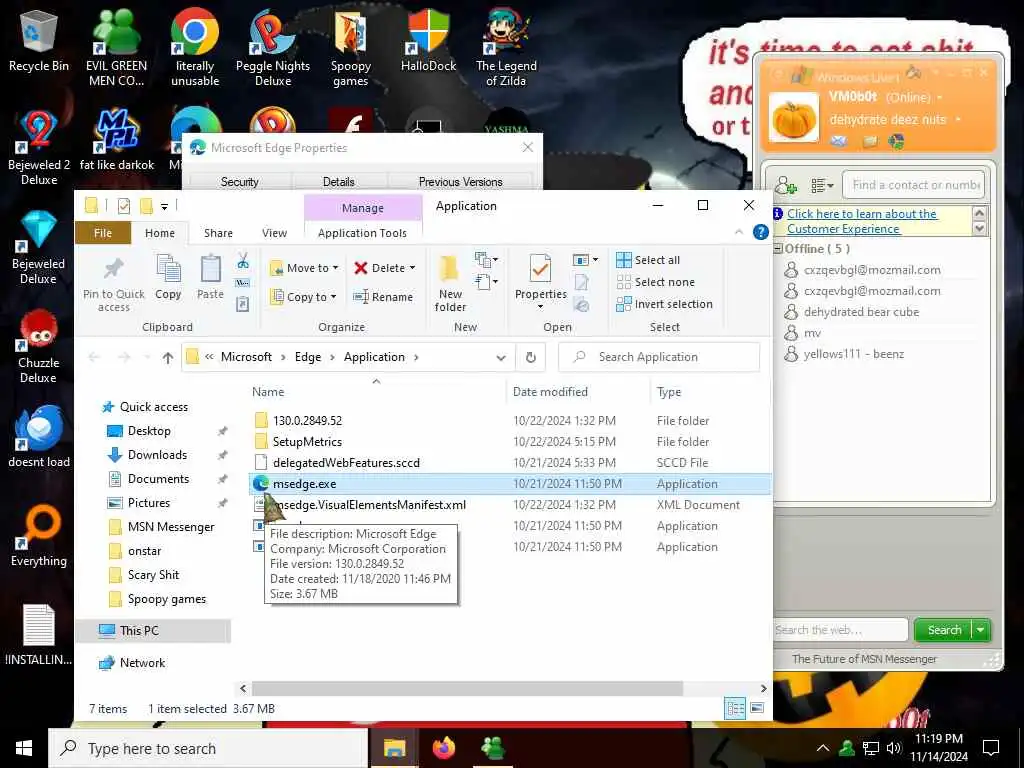Open Messenger contact list view menu
The width and height of the screenshot is (1024, 768).
pos(822,185)
